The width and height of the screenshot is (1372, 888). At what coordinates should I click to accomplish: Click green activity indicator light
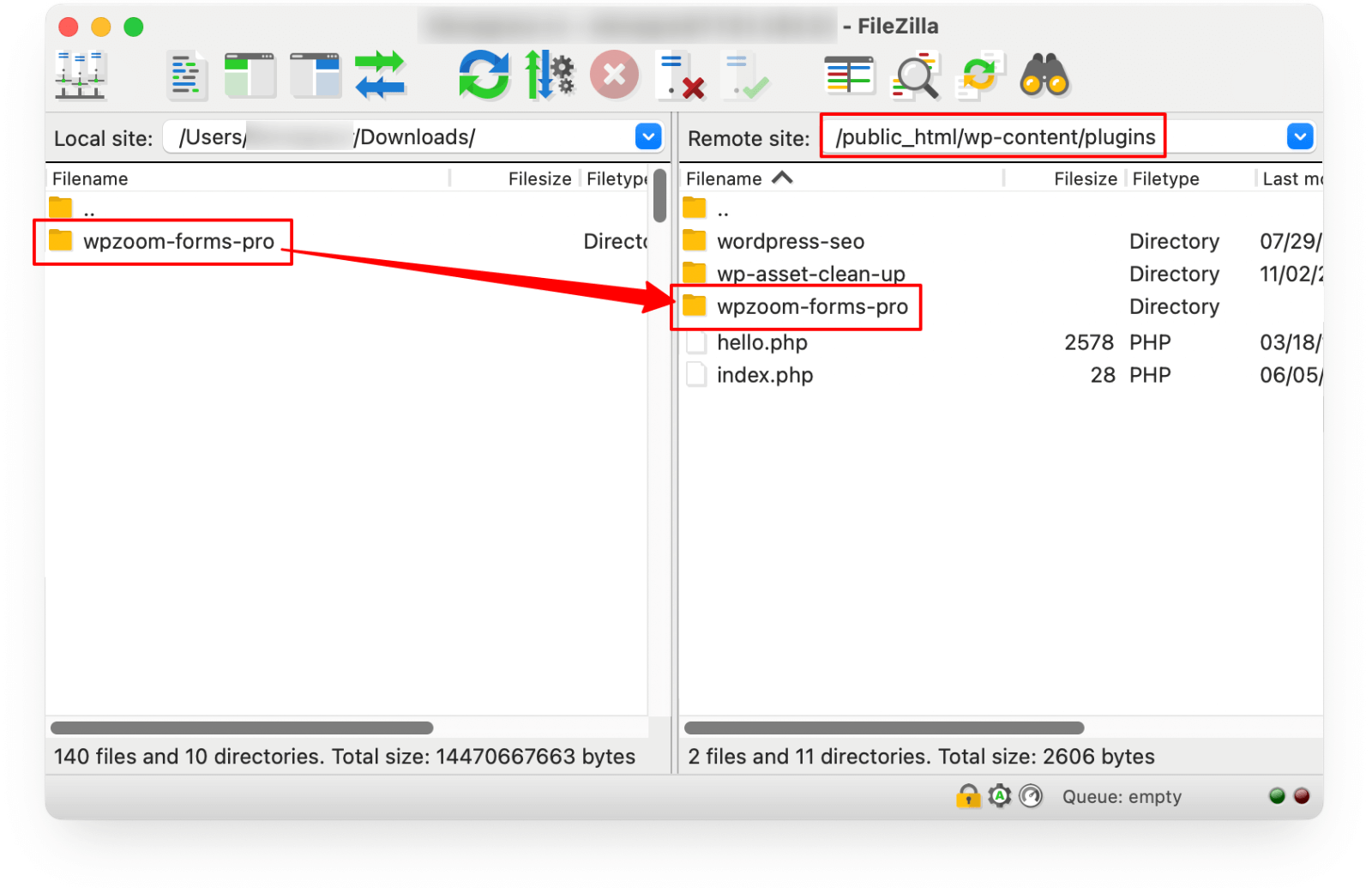click(1277, 795)
